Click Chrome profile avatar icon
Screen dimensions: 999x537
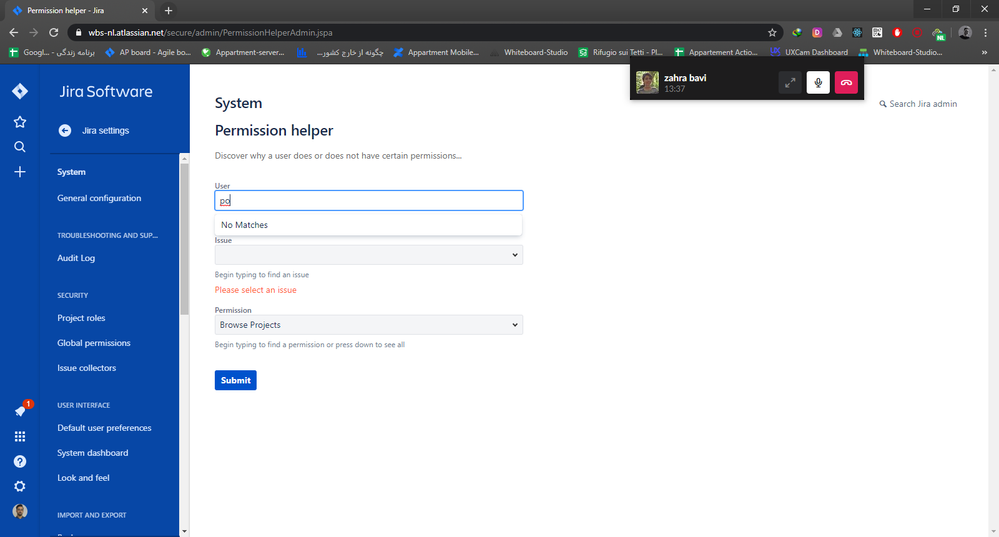pyautogui.click(x=965, y=32)
